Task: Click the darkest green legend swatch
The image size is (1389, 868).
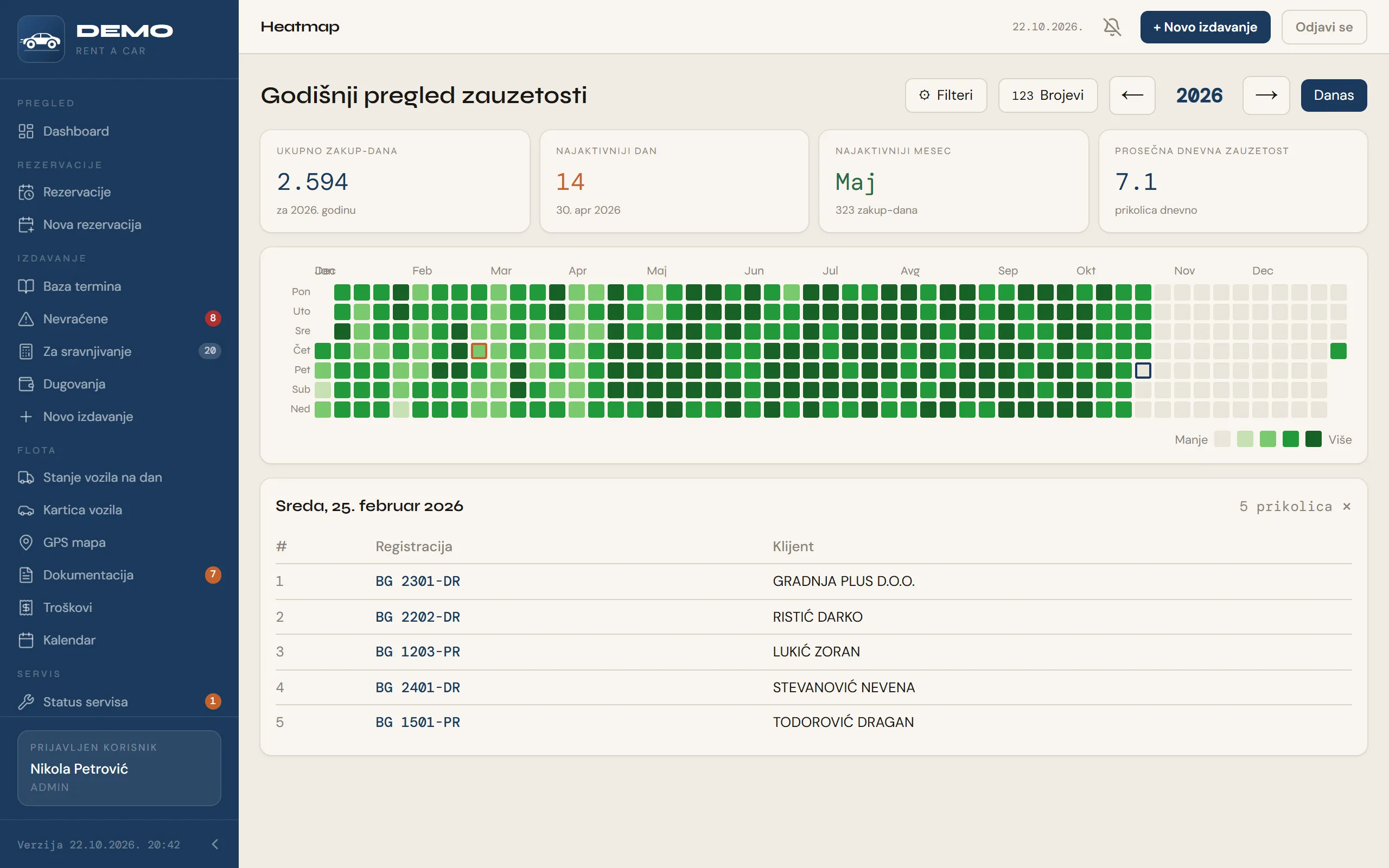Action: pos(1313,439)
